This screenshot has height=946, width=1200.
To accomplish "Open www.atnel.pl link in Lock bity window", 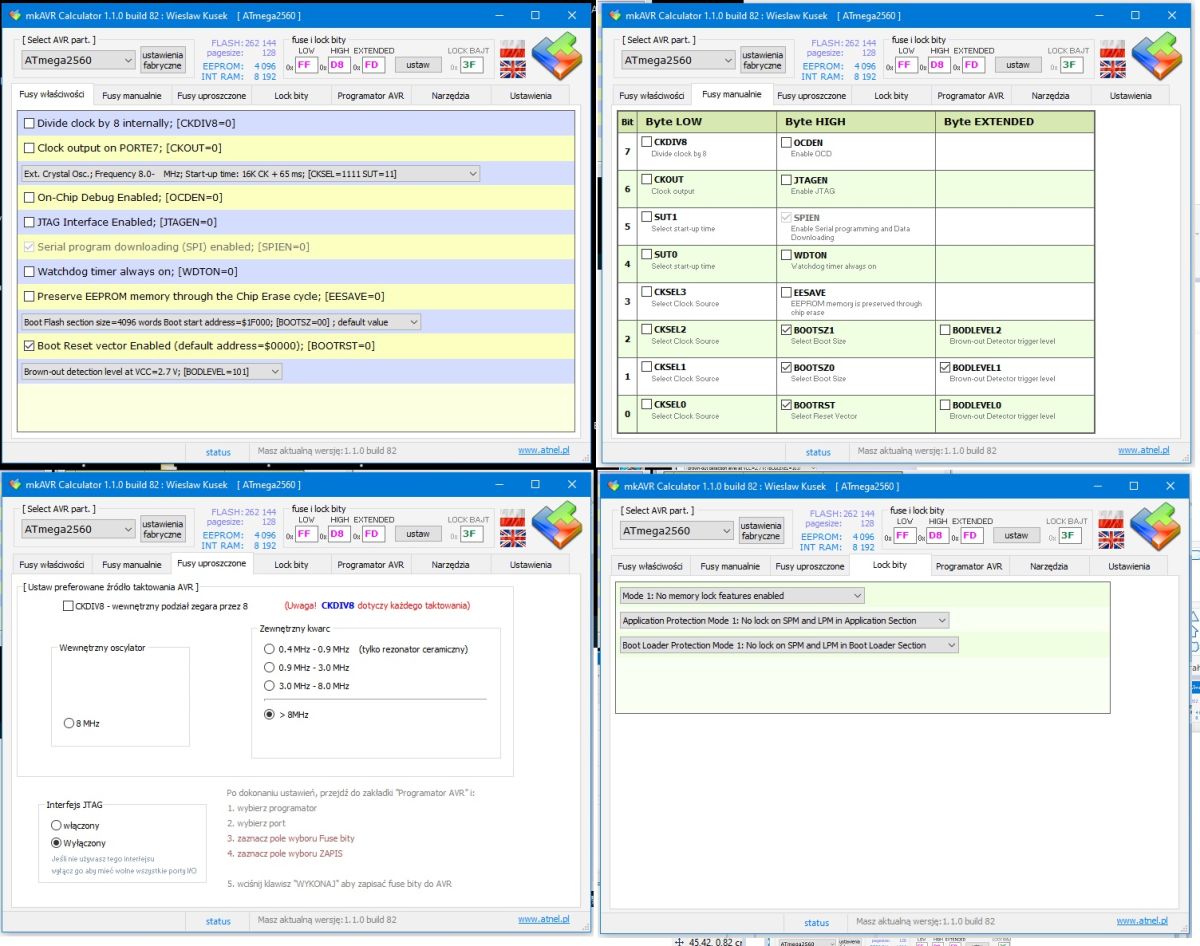I will click(x=1142, y=921).
